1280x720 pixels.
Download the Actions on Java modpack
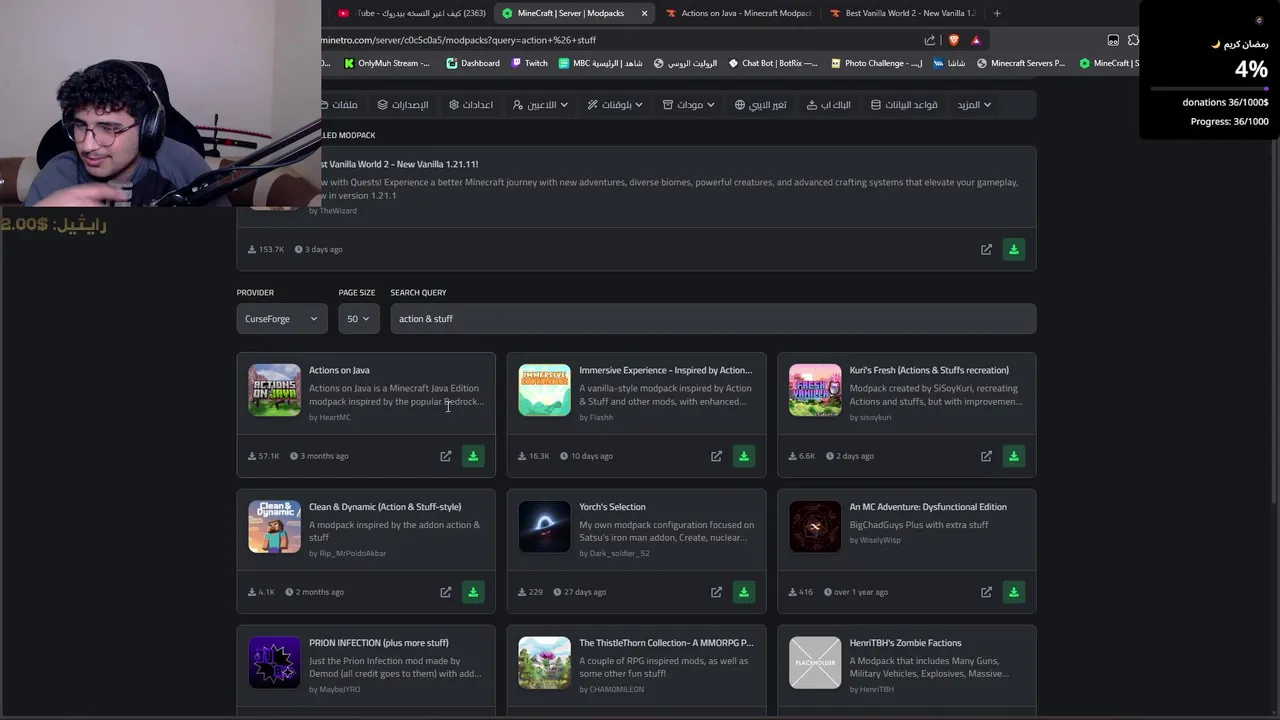coord(473,456)
